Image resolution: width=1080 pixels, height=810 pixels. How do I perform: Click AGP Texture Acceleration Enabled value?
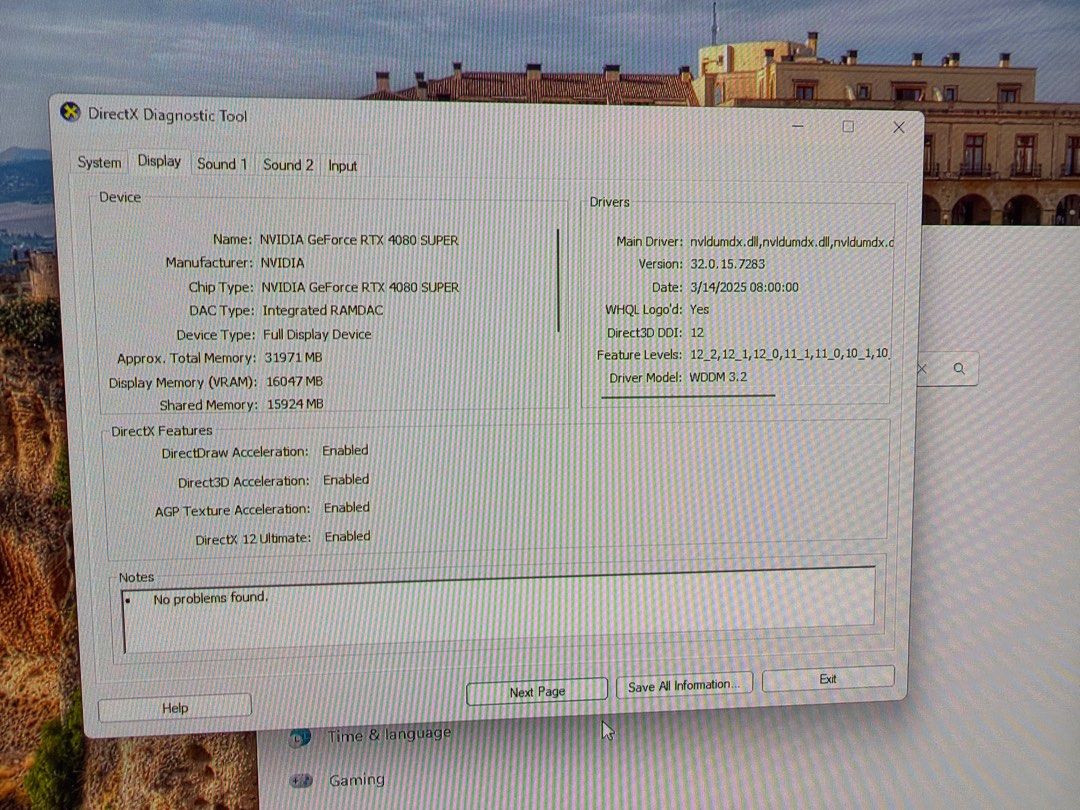(x=346, y=508)
